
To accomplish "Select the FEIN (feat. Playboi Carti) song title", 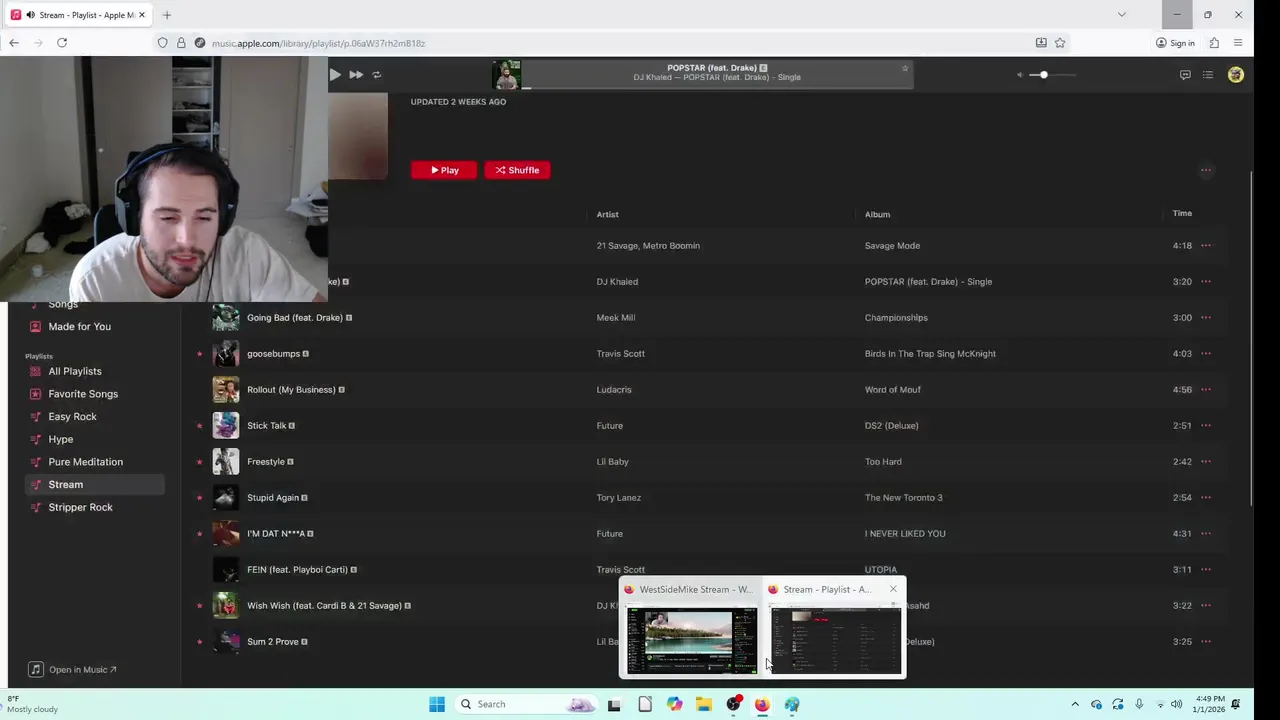I will click(297, 570).
